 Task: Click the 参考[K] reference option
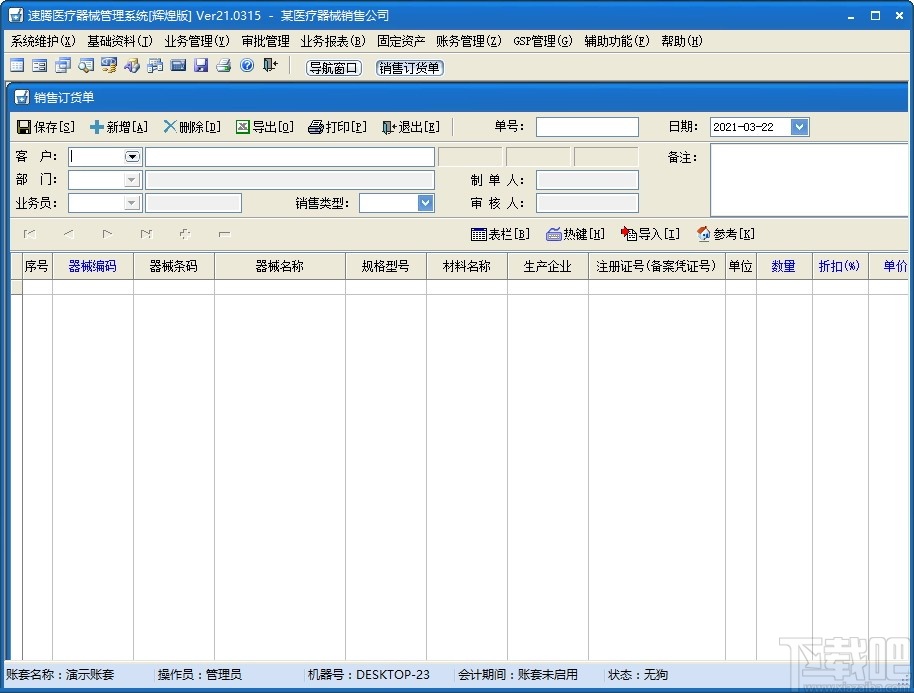[x=725, y=233]
